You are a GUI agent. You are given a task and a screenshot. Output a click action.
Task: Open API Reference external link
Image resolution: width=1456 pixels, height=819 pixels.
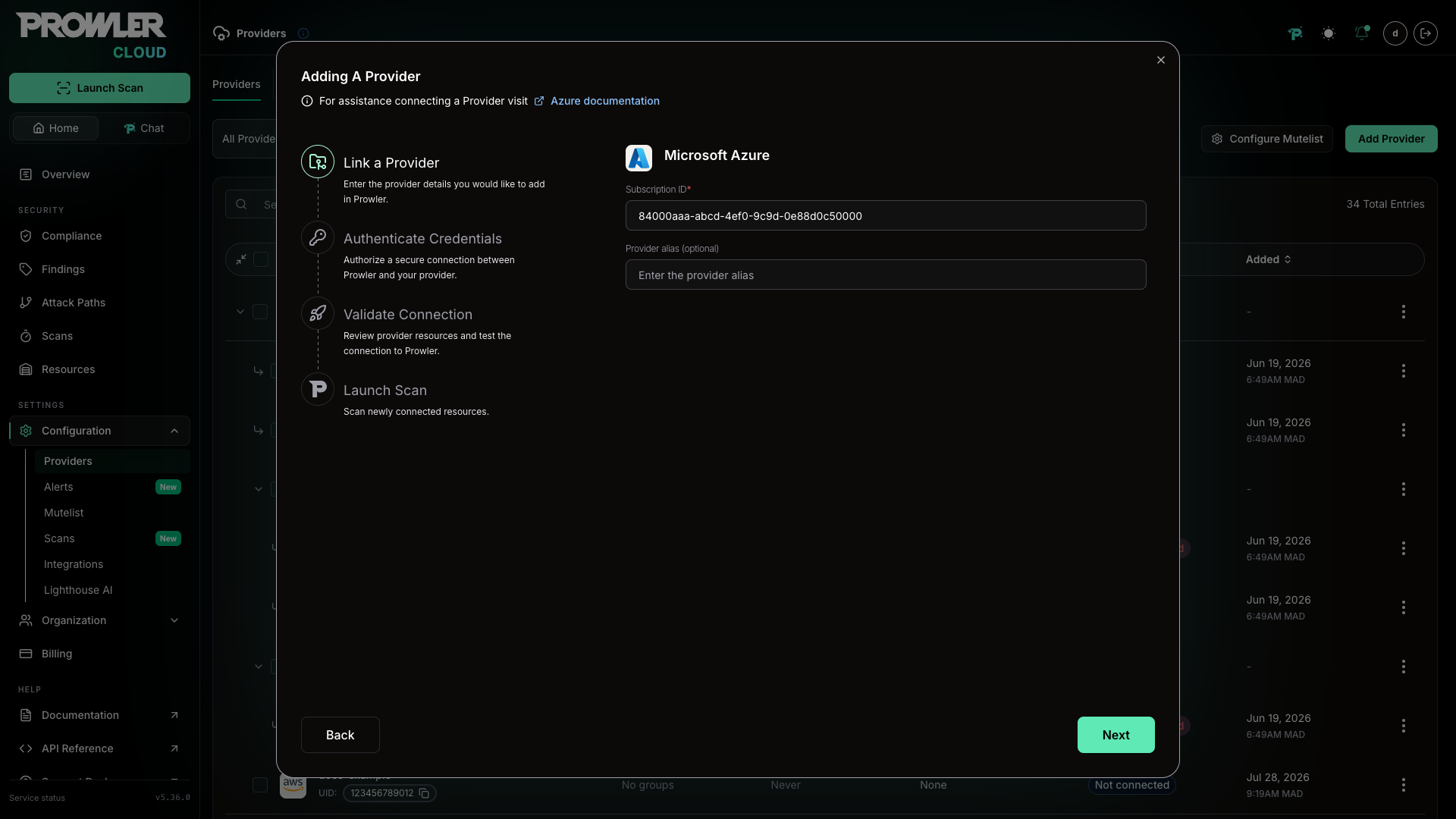click(99, 748)
